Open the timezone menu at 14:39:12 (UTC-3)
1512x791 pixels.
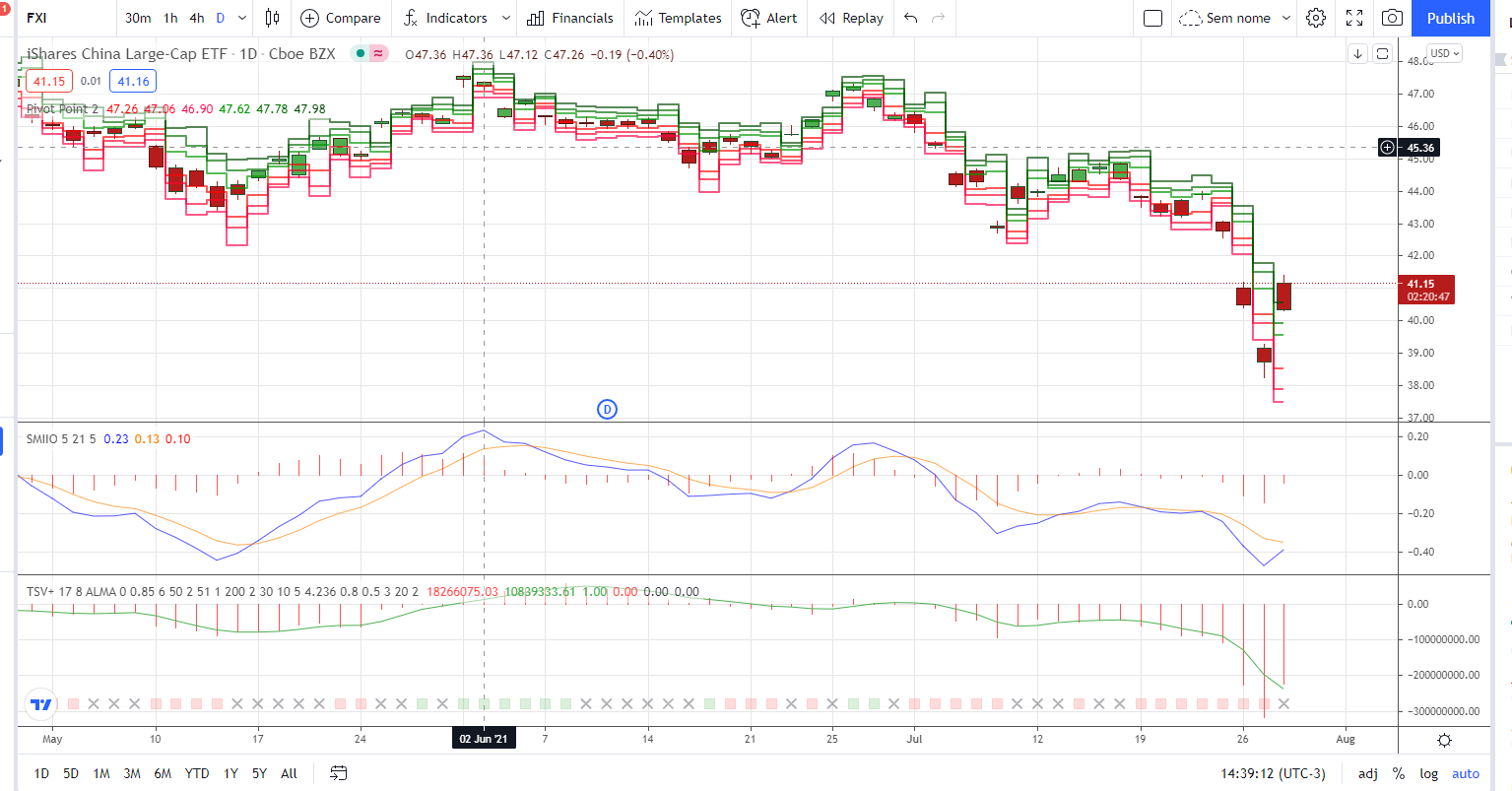(1274, 773)
